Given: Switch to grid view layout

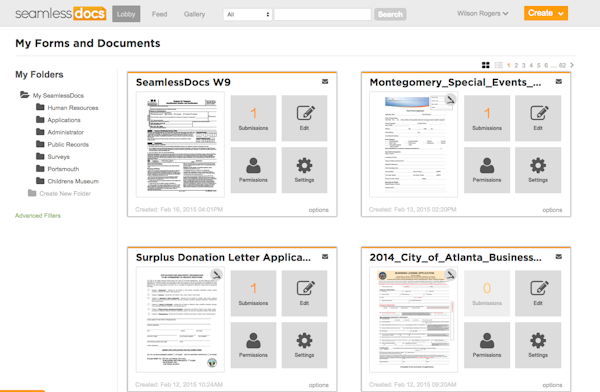Looking at the screenshot, I should (486, 65).
